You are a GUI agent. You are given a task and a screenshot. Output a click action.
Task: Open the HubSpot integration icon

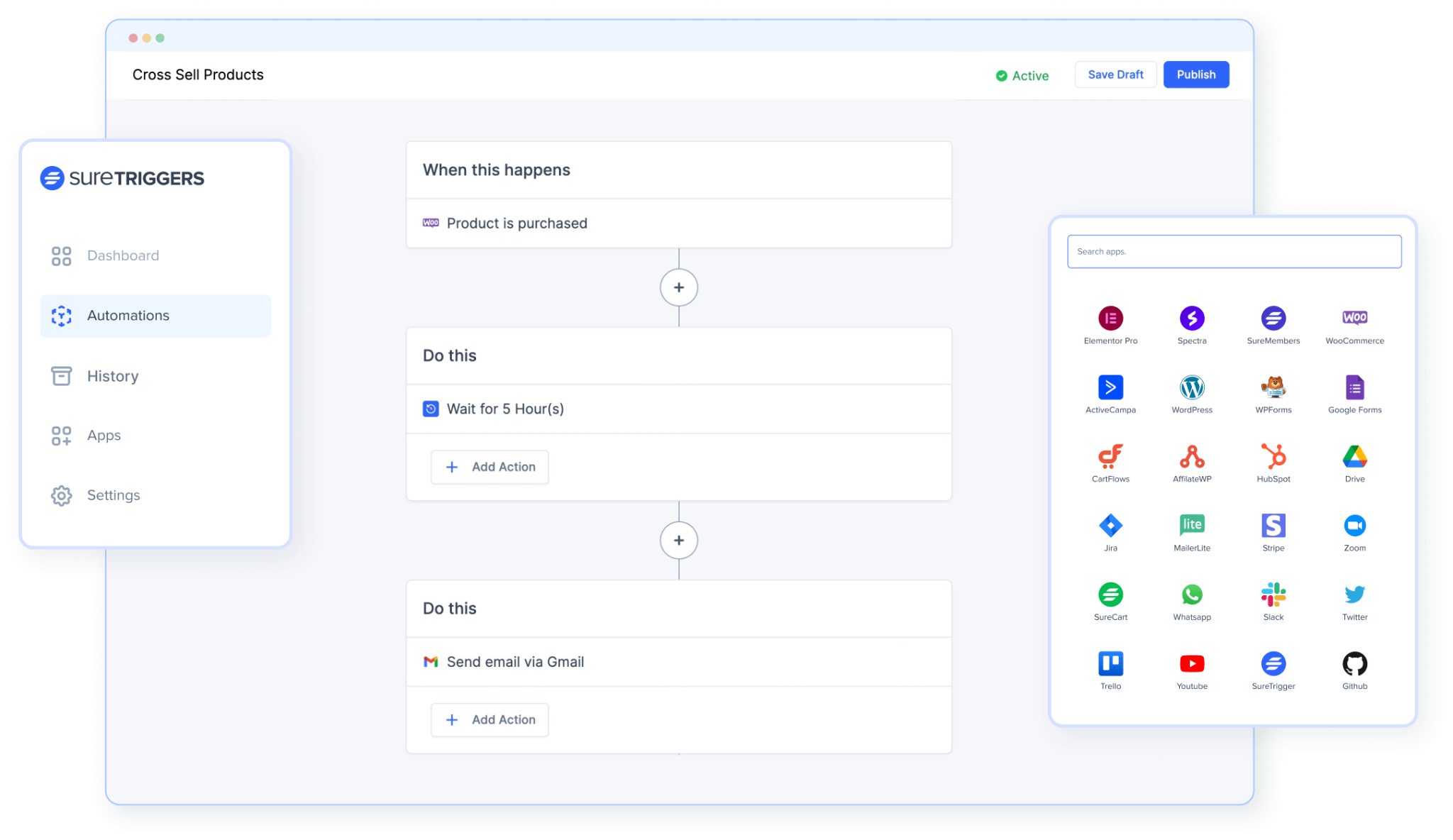[x=1273, y=457]
